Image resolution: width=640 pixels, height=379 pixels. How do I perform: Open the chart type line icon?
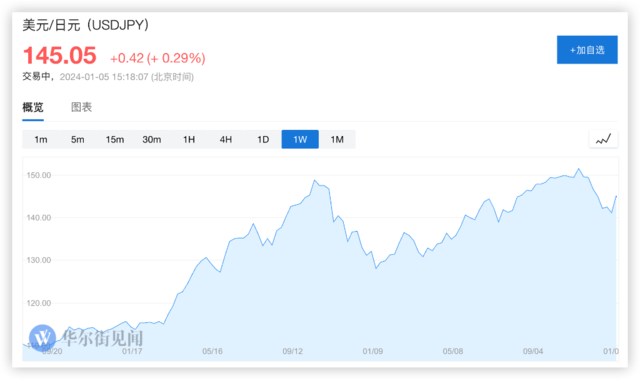click(603, 139)
